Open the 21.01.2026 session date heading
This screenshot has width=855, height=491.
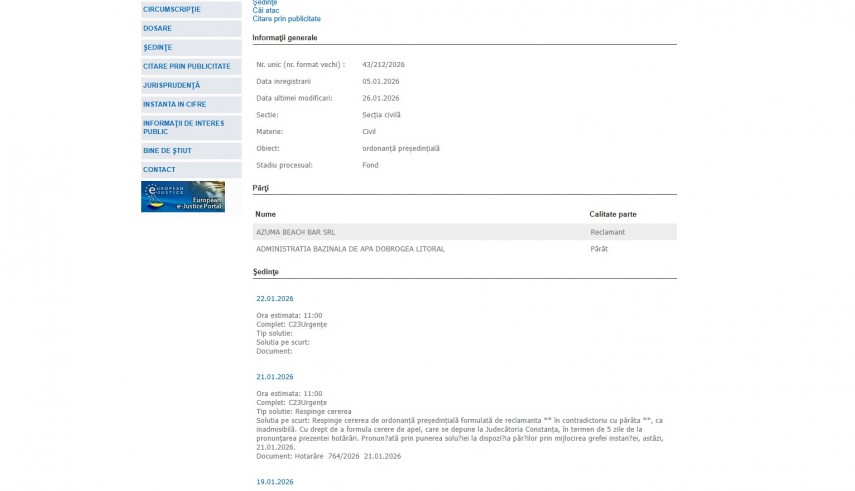275,377
